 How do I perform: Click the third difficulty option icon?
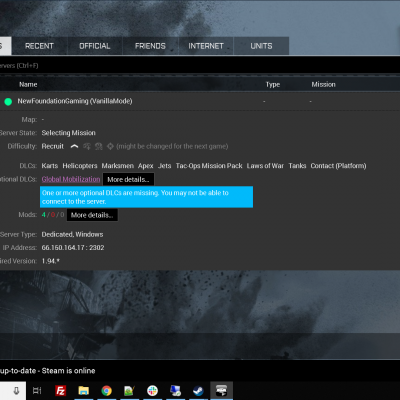point(99,146)
